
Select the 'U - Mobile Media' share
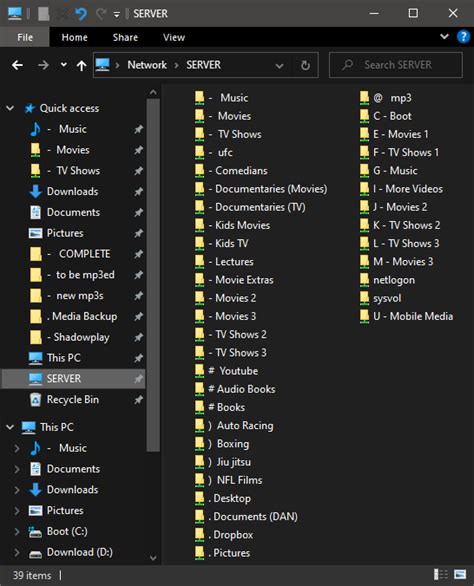(406, 317)
